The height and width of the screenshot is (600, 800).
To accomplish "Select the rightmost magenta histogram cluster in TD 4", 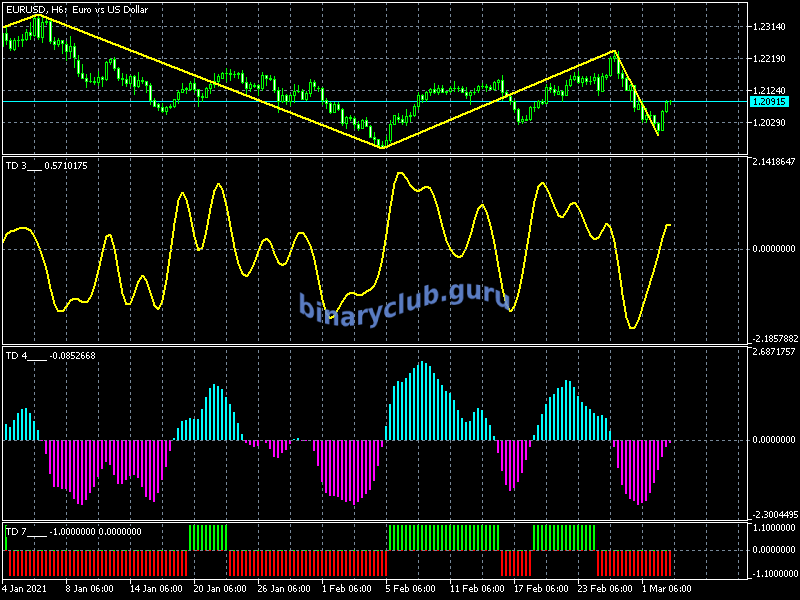I will (x=640, y=470).
